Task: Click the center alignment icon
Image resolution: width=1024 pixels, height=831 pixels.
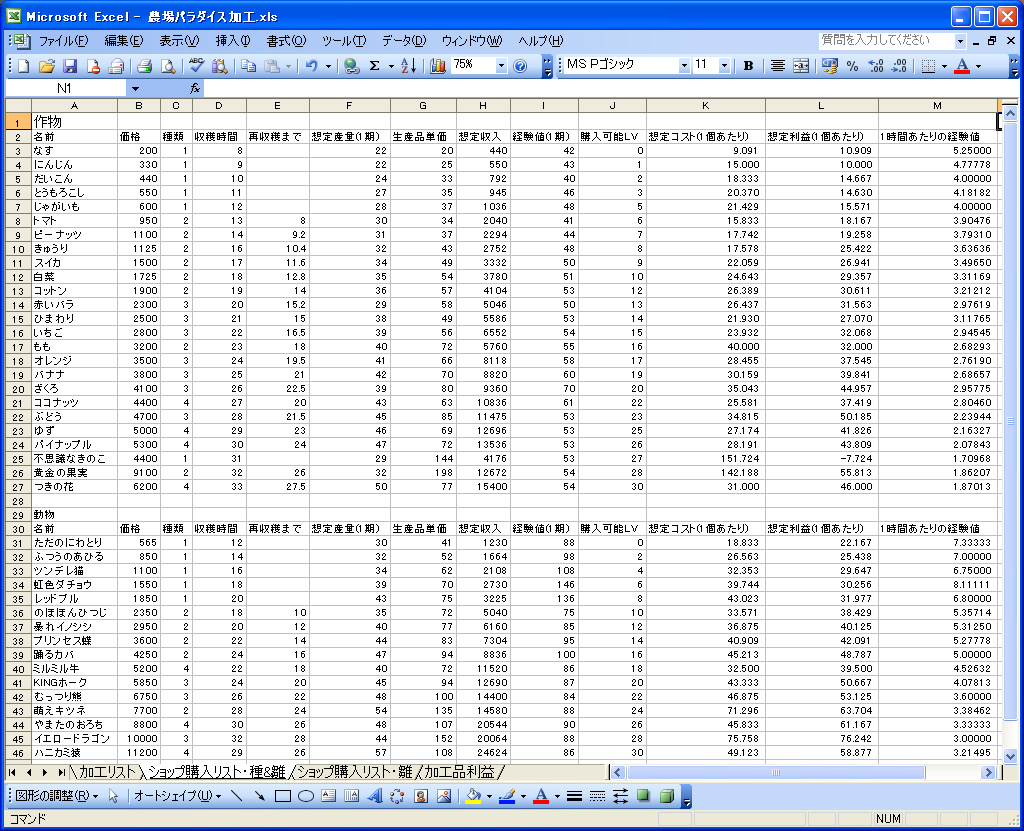Action: (x=777, y=65)
